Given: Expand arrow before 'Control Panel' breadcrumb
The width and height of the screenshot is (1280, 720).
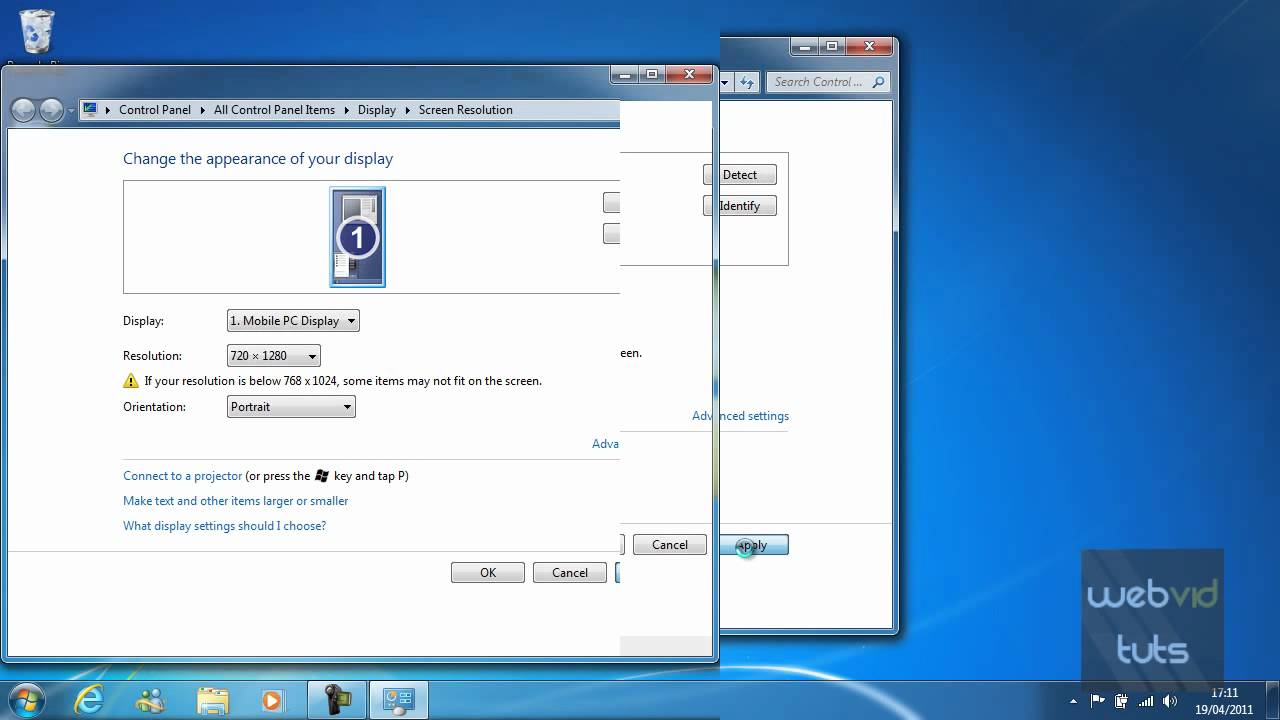Looking at the screenshot, I should click(x=108, y=110).
